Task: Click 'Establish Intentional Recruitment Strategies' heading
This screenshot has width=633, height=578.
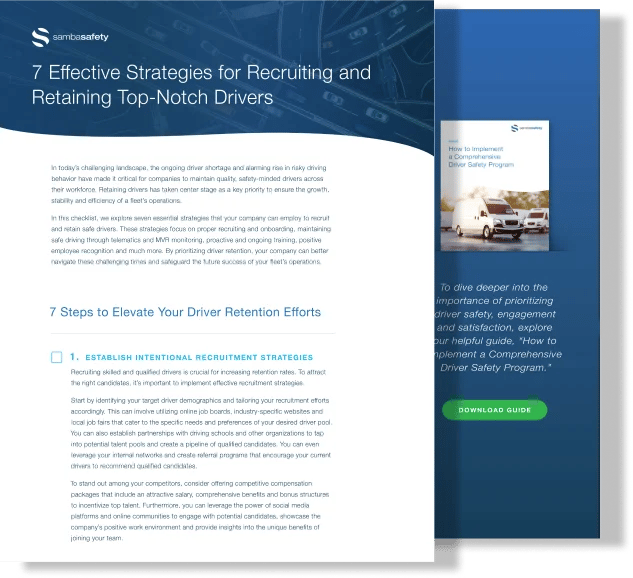Action: pyautogui.click(x=199, y=357)
